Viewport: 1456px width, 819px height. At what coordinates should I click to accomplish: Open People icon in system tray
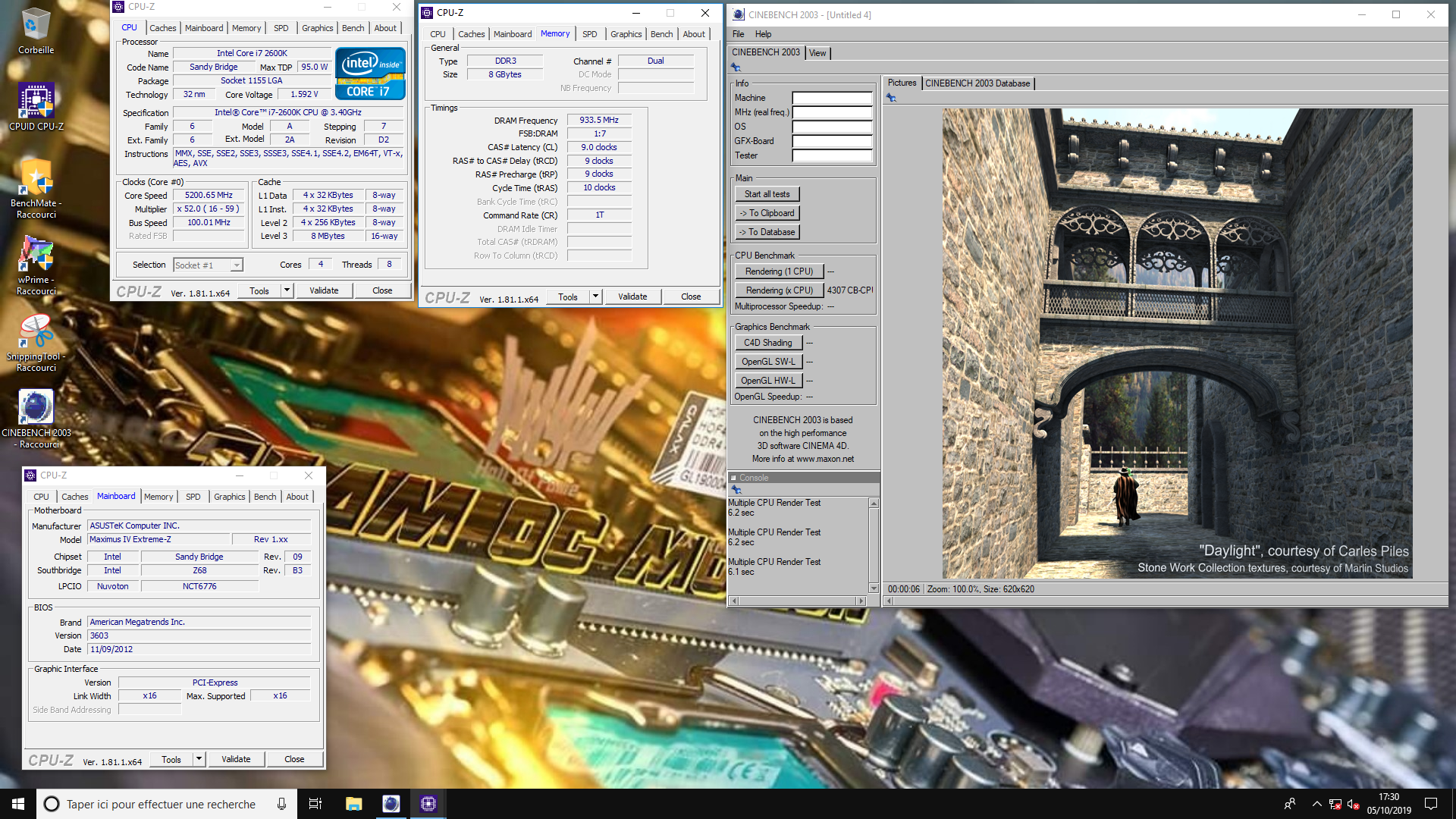click(x=1290, y=804)
